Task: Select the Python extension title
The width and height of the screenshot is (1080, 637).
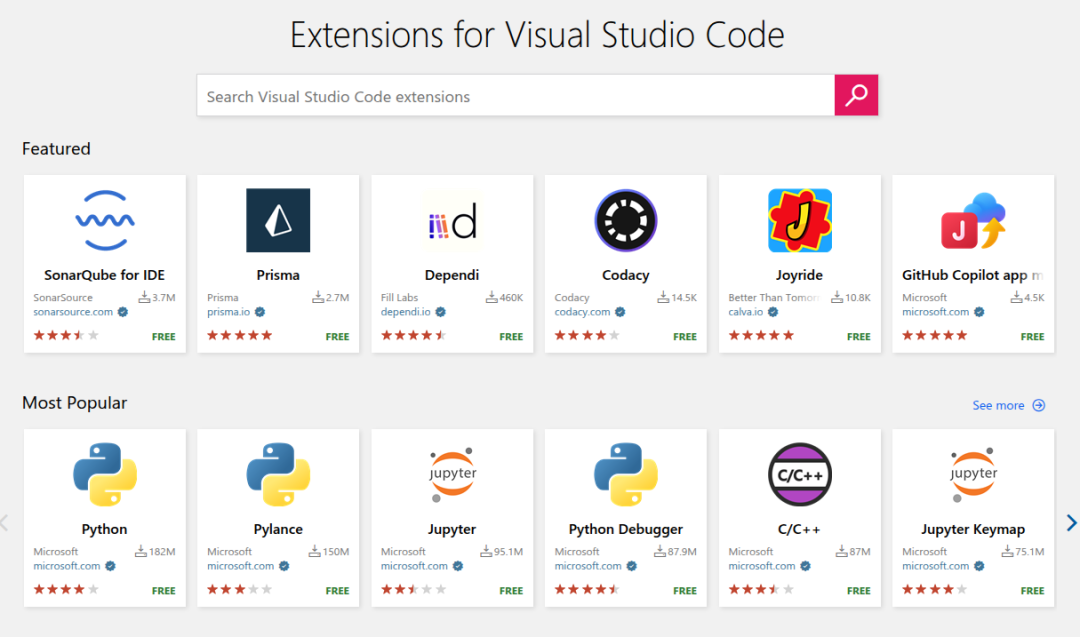Action: 105,530
